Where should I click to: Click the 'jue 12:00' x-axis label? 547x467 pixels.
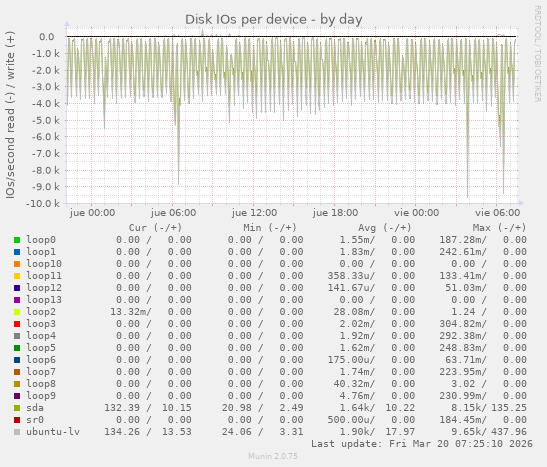[254, 213]
